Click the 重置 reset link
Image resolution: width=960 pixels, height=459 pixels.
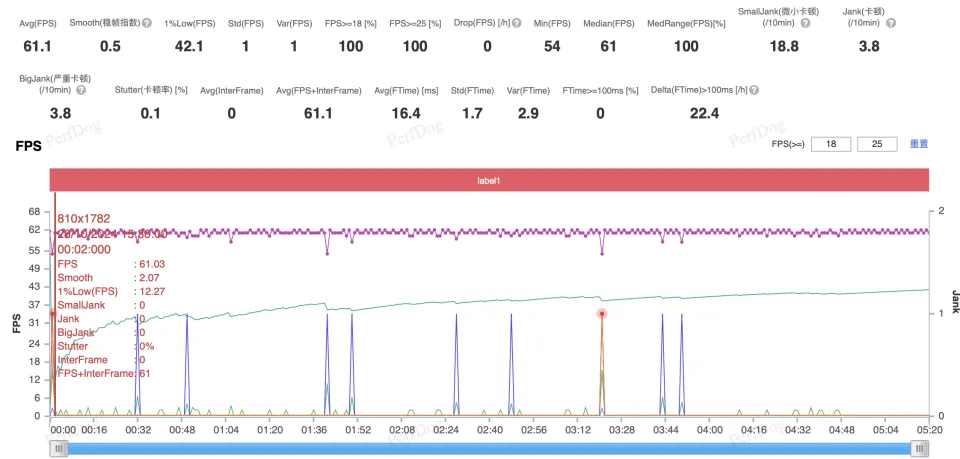pos(918,144)
